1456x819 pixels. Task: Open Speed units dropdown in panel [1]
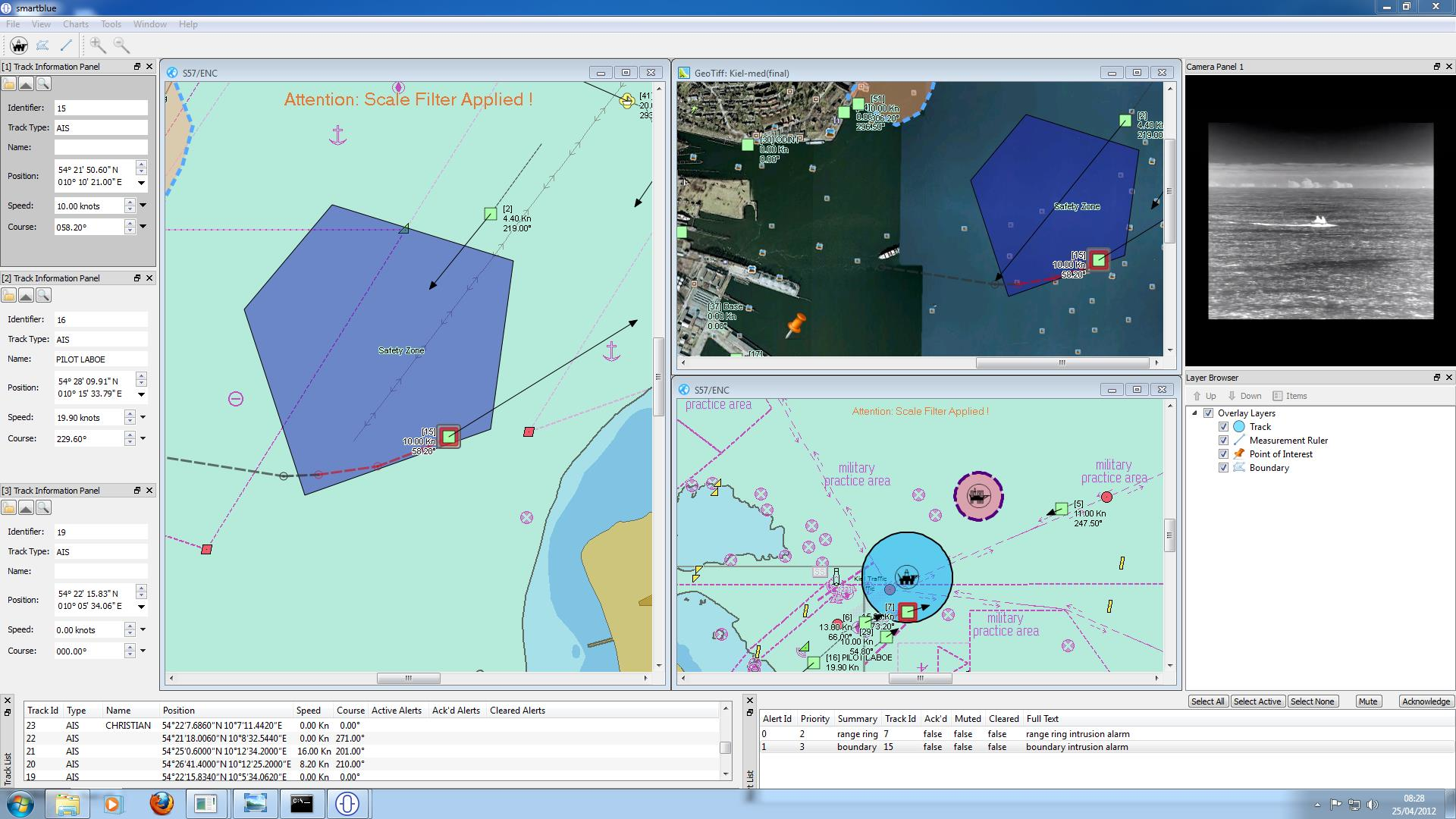click(x=143, y=206)
